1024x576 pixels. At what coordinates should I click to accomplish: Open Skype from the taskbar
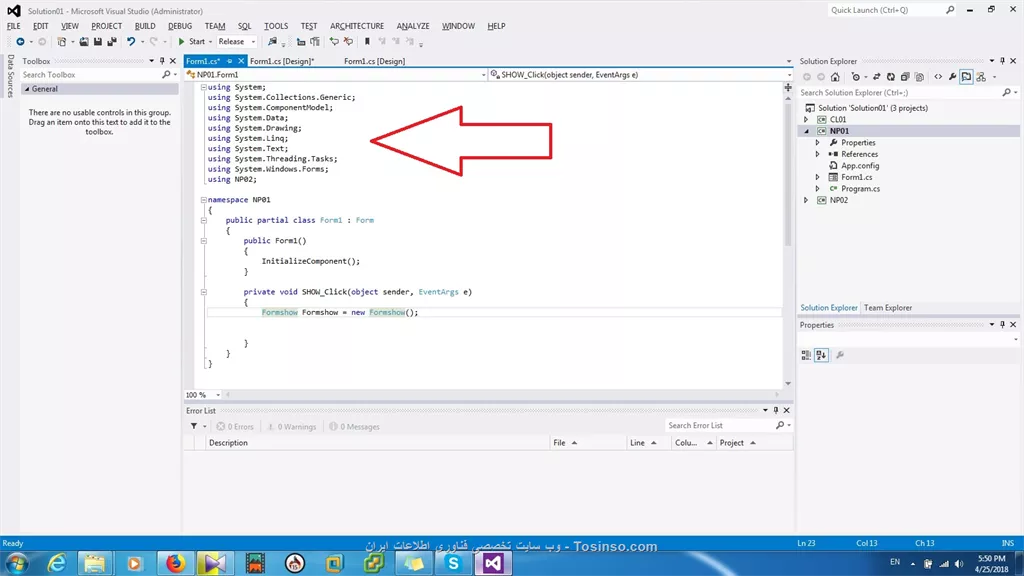coord(453,563)
